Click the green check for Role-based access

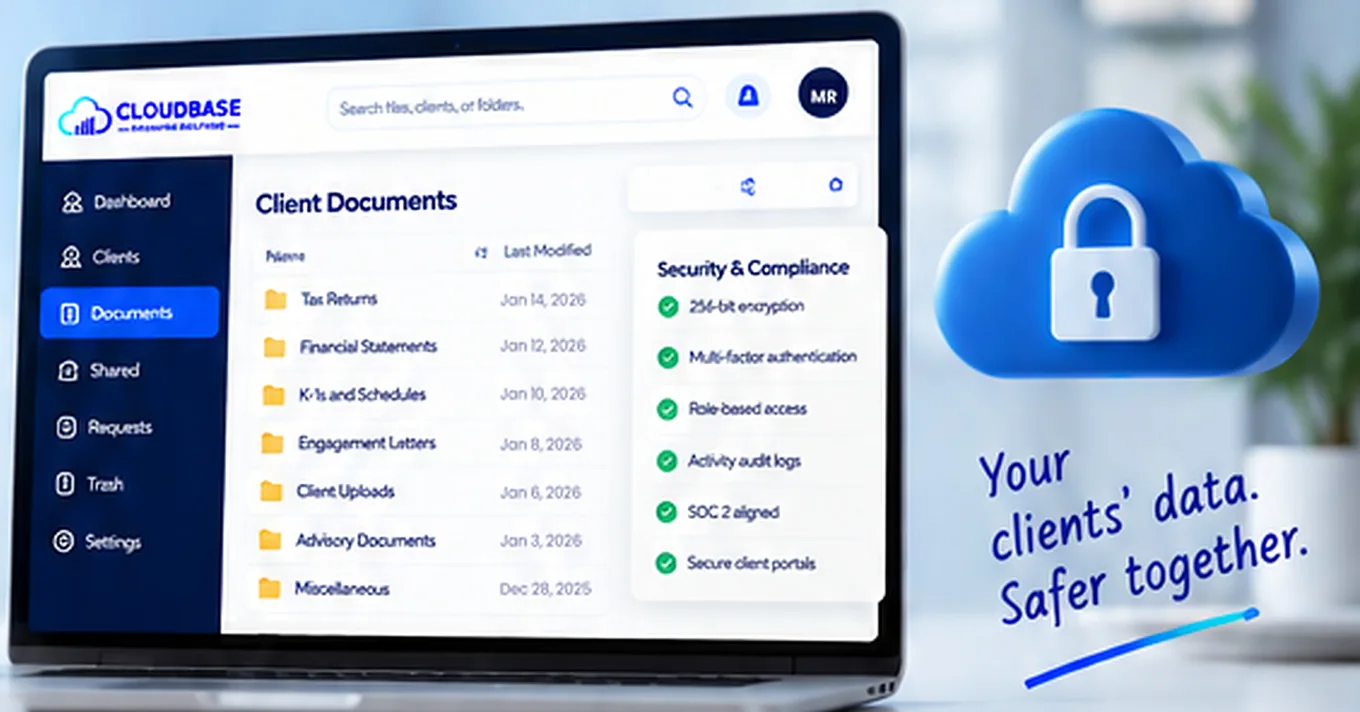[667, 409]
